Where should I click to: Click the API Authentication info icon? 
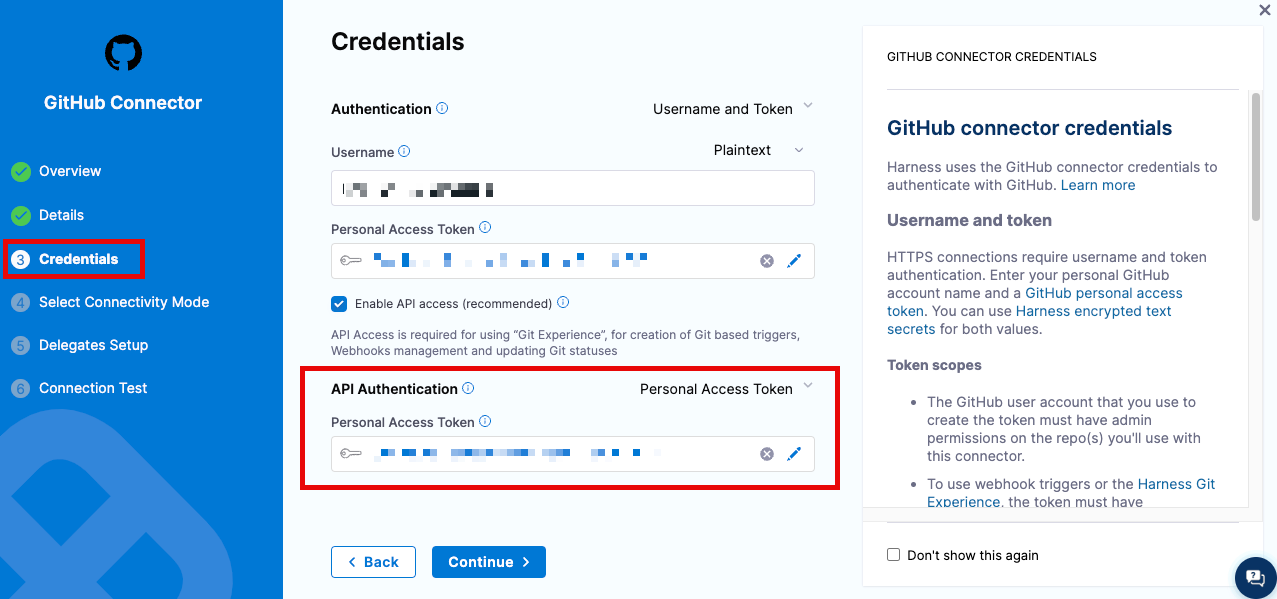[468, 388]
